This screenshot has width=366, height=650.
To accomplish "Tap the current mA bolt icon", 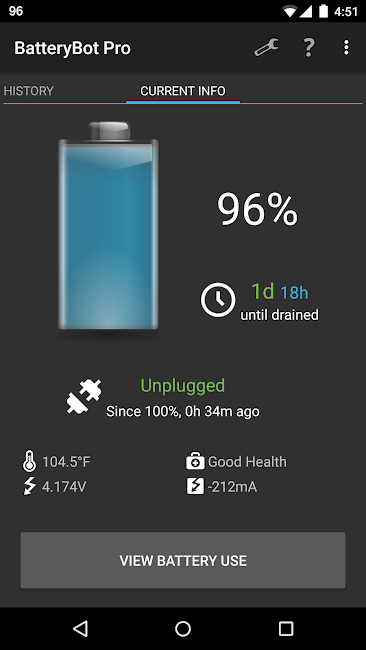I will click(x=195, y=486).
